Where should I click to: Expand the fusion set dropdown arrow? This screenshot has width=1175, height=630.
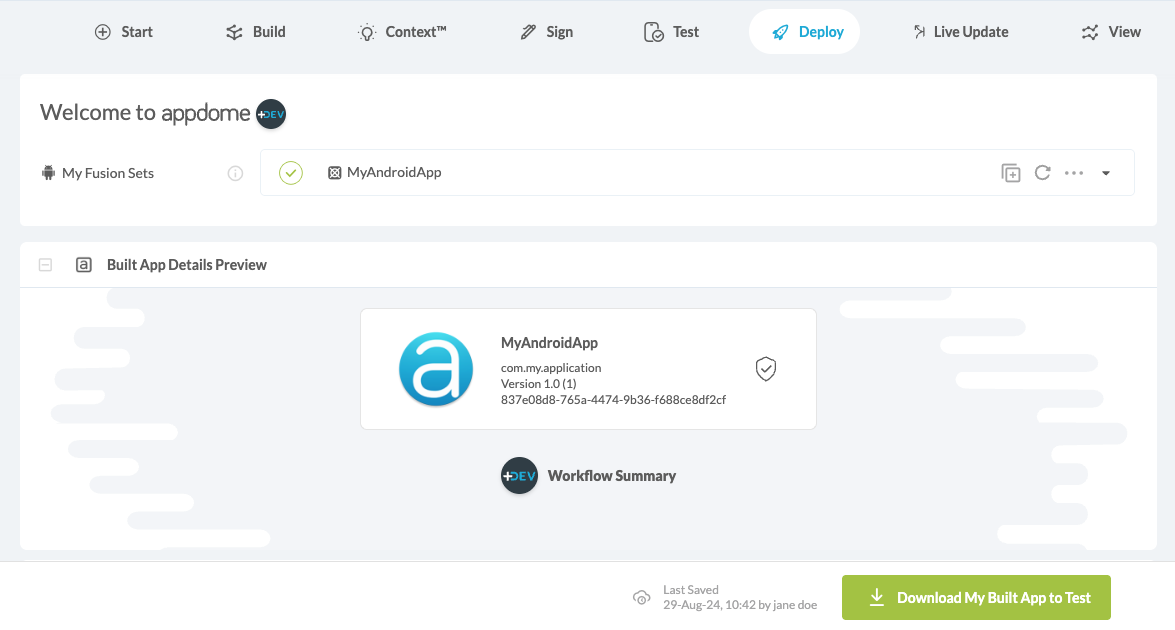pyautogui.click(x=1106, y=173)
